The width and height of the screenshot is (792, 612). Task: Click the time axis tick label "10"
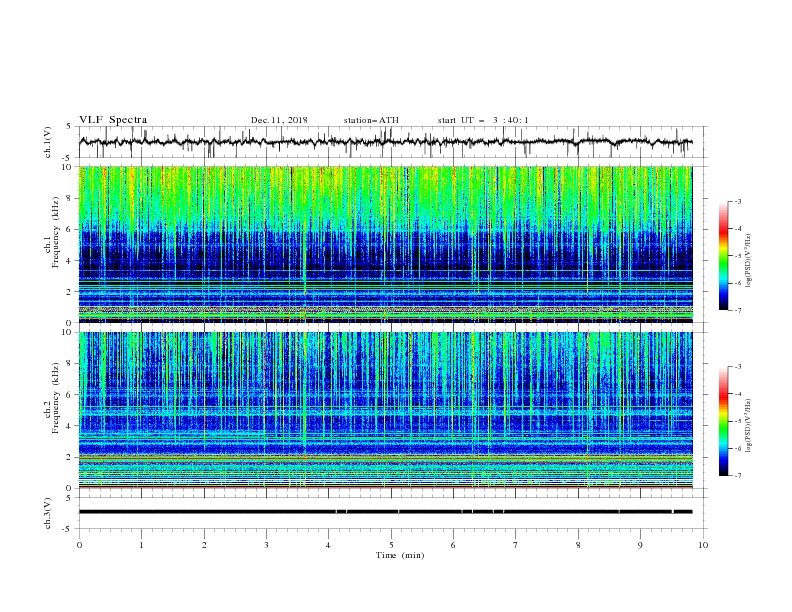click(703, 545)
